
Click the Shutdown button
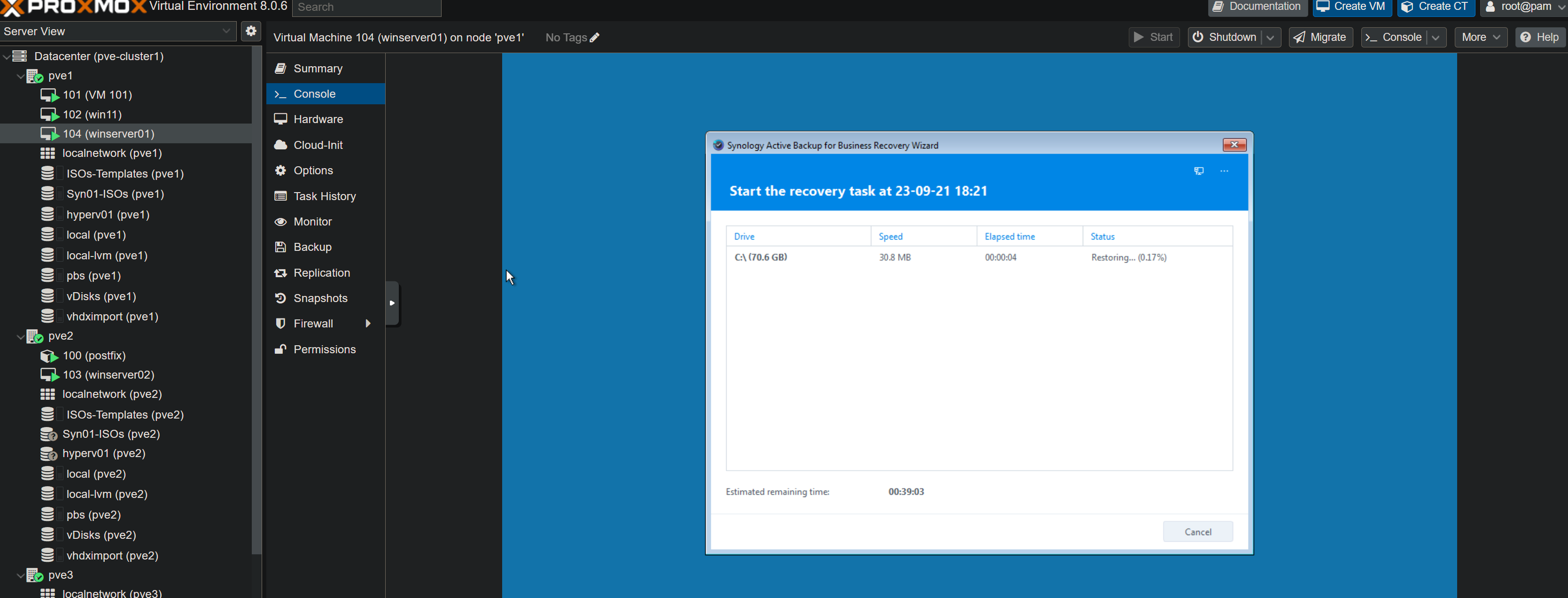[1225, 37]
